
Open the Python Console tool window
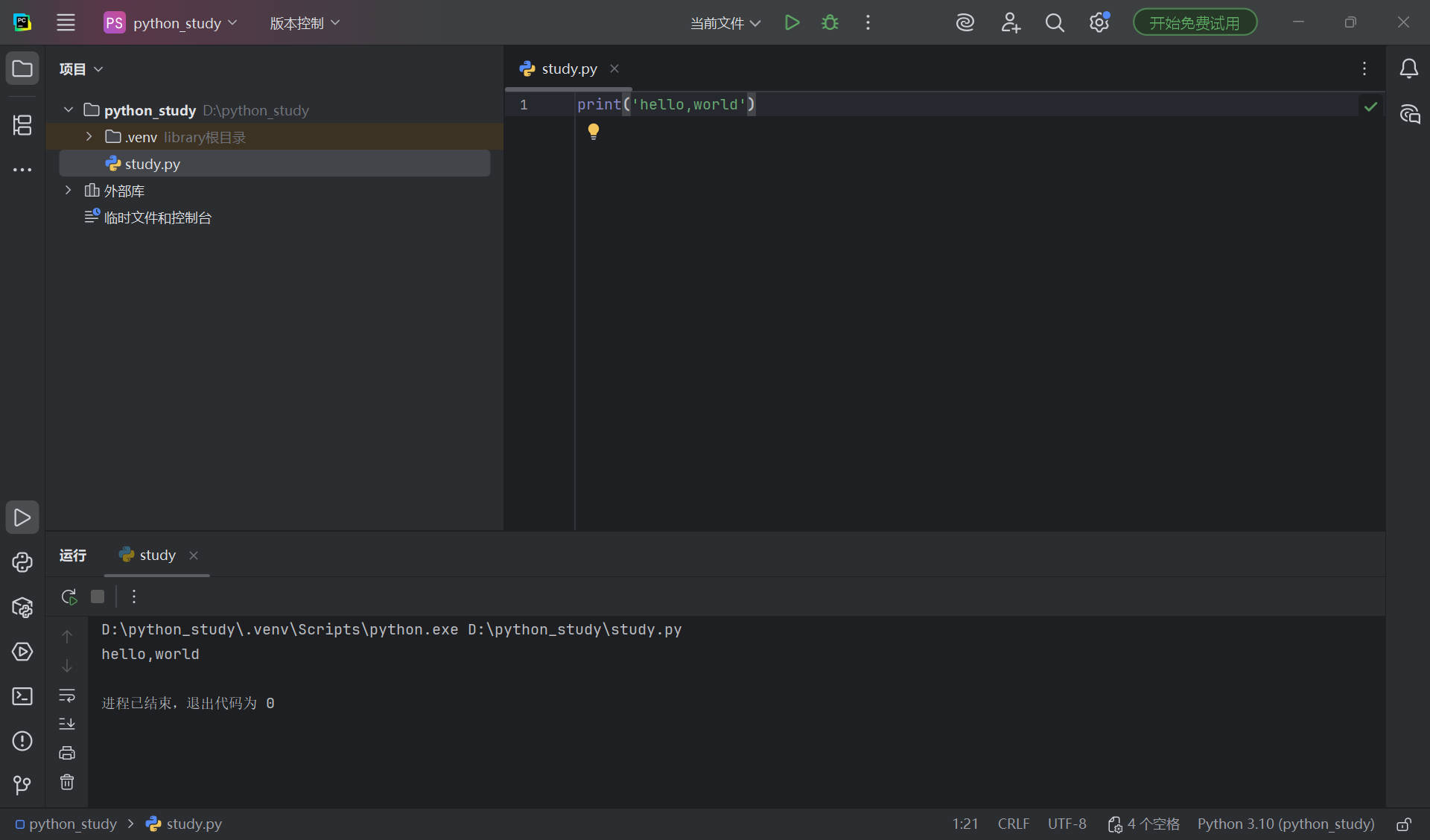point(22,564)
